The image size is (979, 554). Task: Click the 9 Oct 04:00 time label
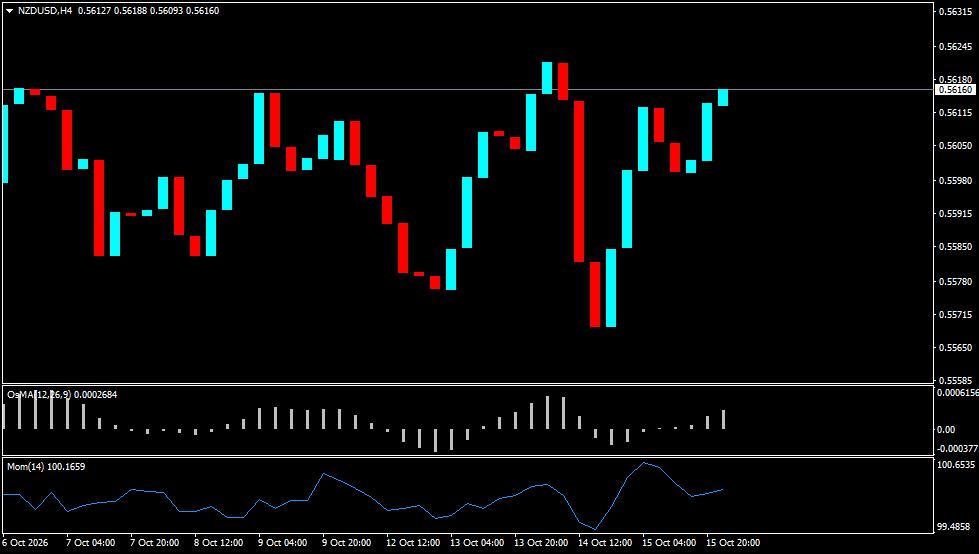pyautogui.click(x=283, y=543)
